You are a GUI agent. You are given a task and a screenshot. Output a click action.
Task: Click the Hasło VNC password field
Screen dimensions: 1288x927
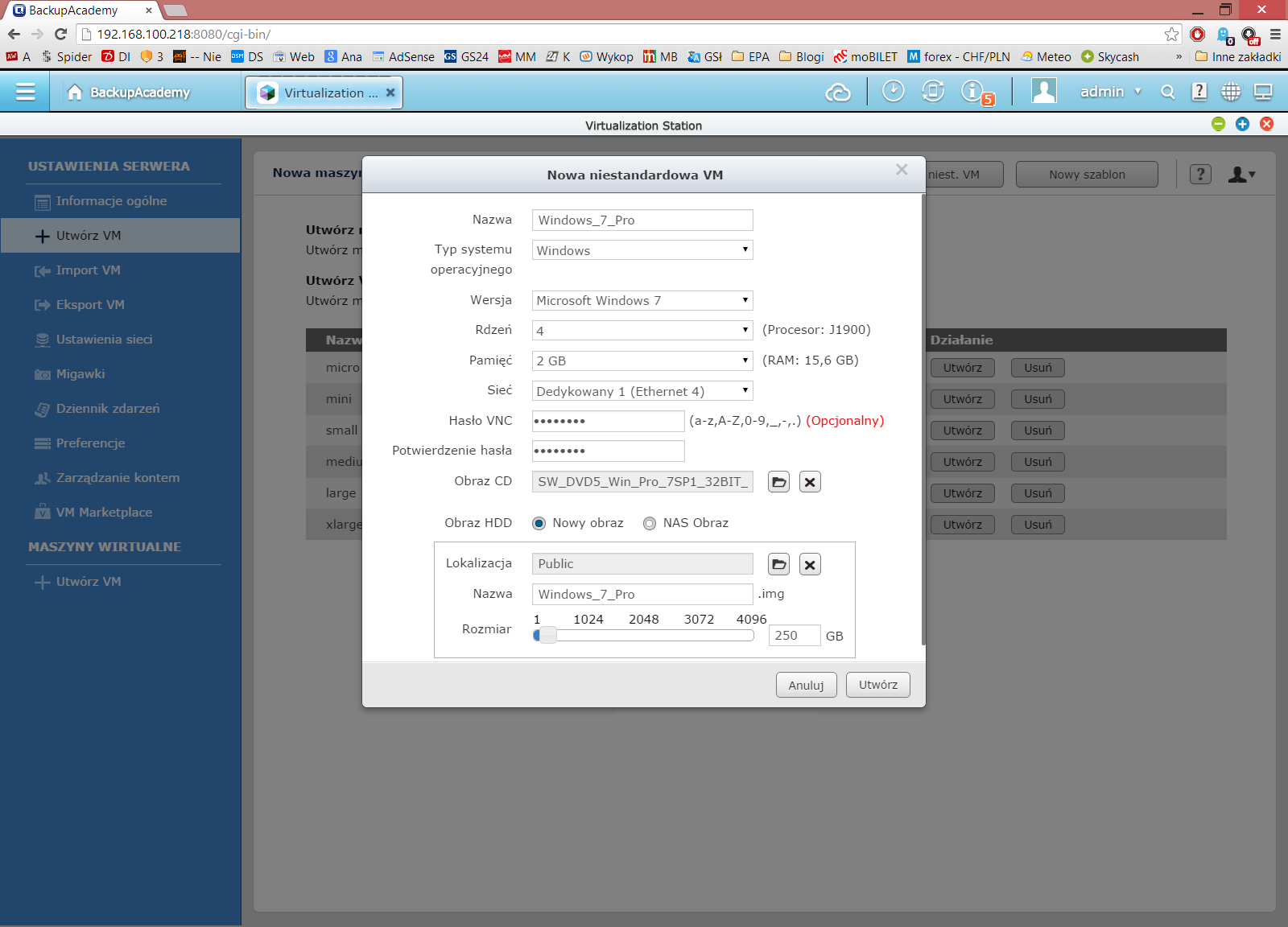pos(608,421)
